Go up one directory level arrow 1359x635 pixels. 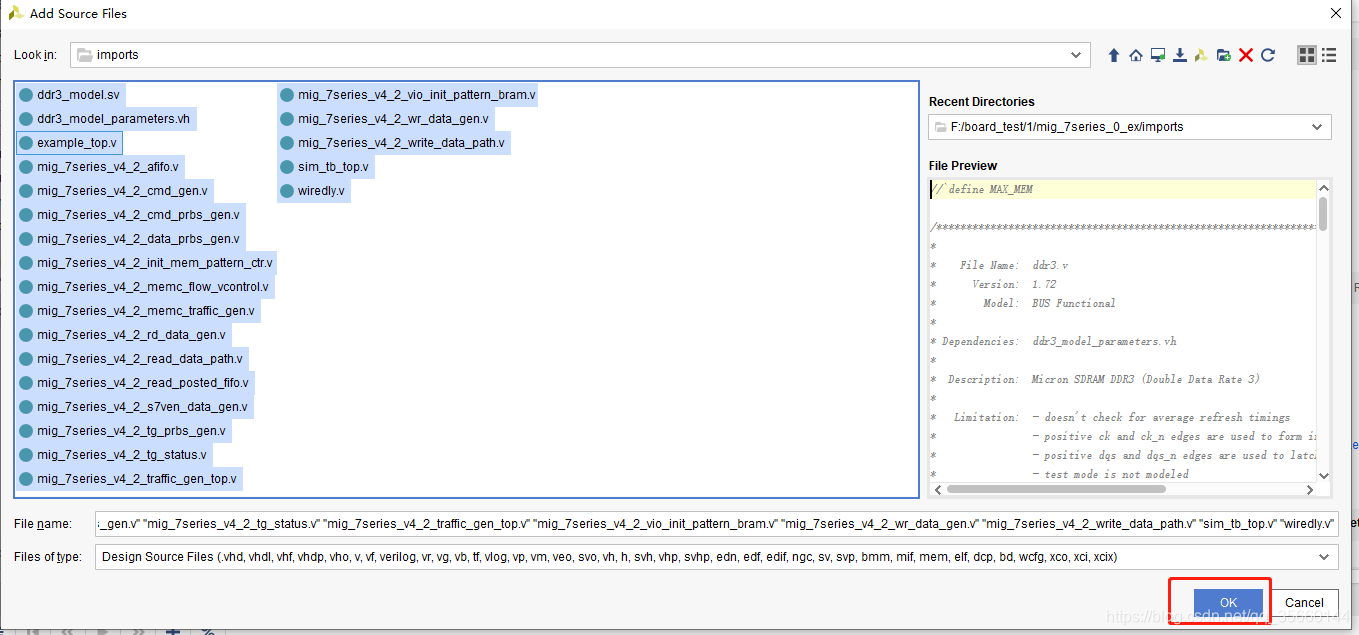[1113, 56]
